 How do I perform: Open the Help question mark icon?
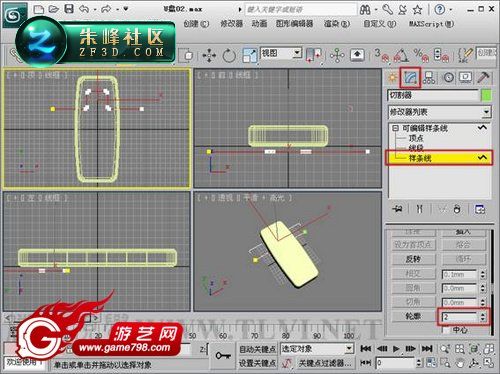click(x=439, y=9)
